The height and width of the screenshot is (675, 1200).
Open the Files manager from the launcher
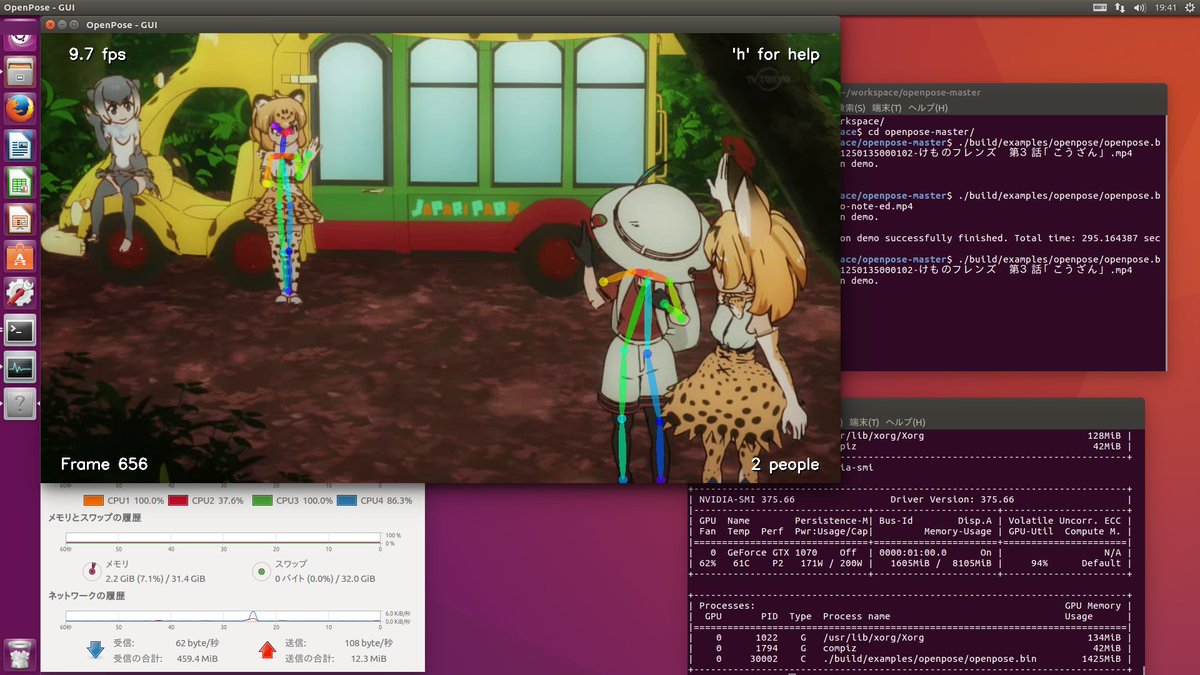click(x=20, y=71)
